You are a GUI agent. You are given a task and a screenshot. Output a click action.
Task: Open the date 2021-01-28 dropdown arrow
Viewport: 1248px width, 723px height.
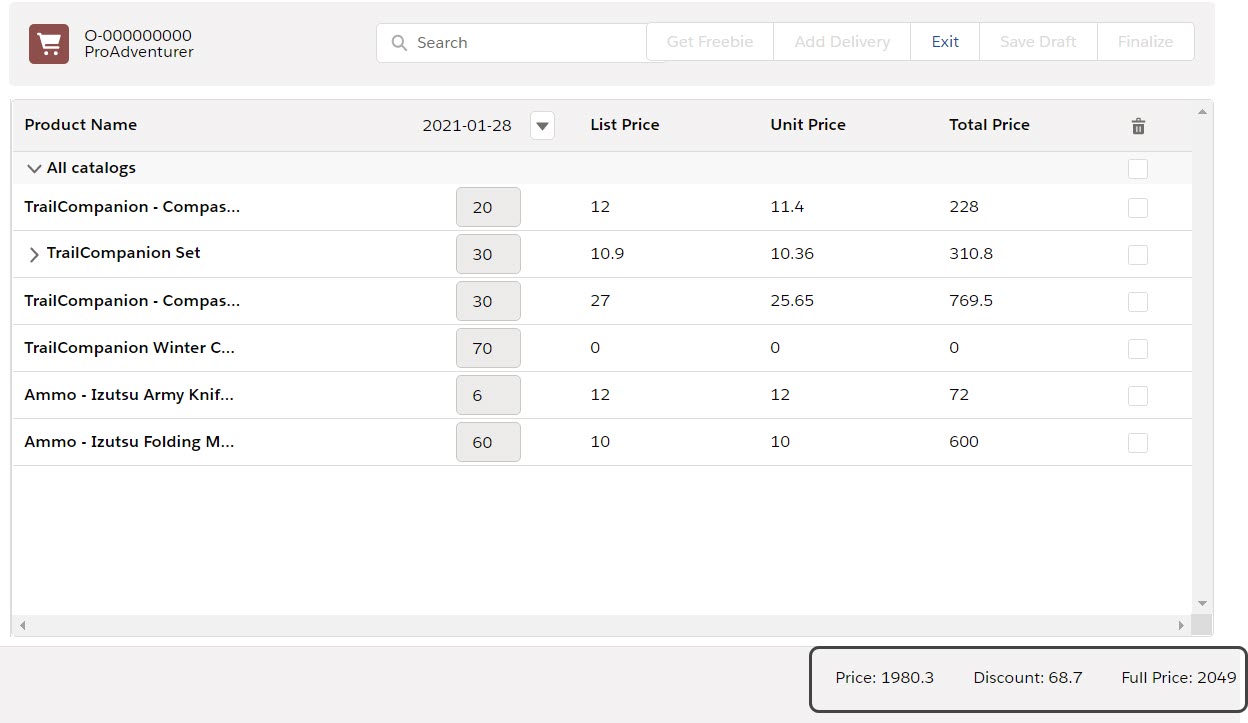coord(542,126)
